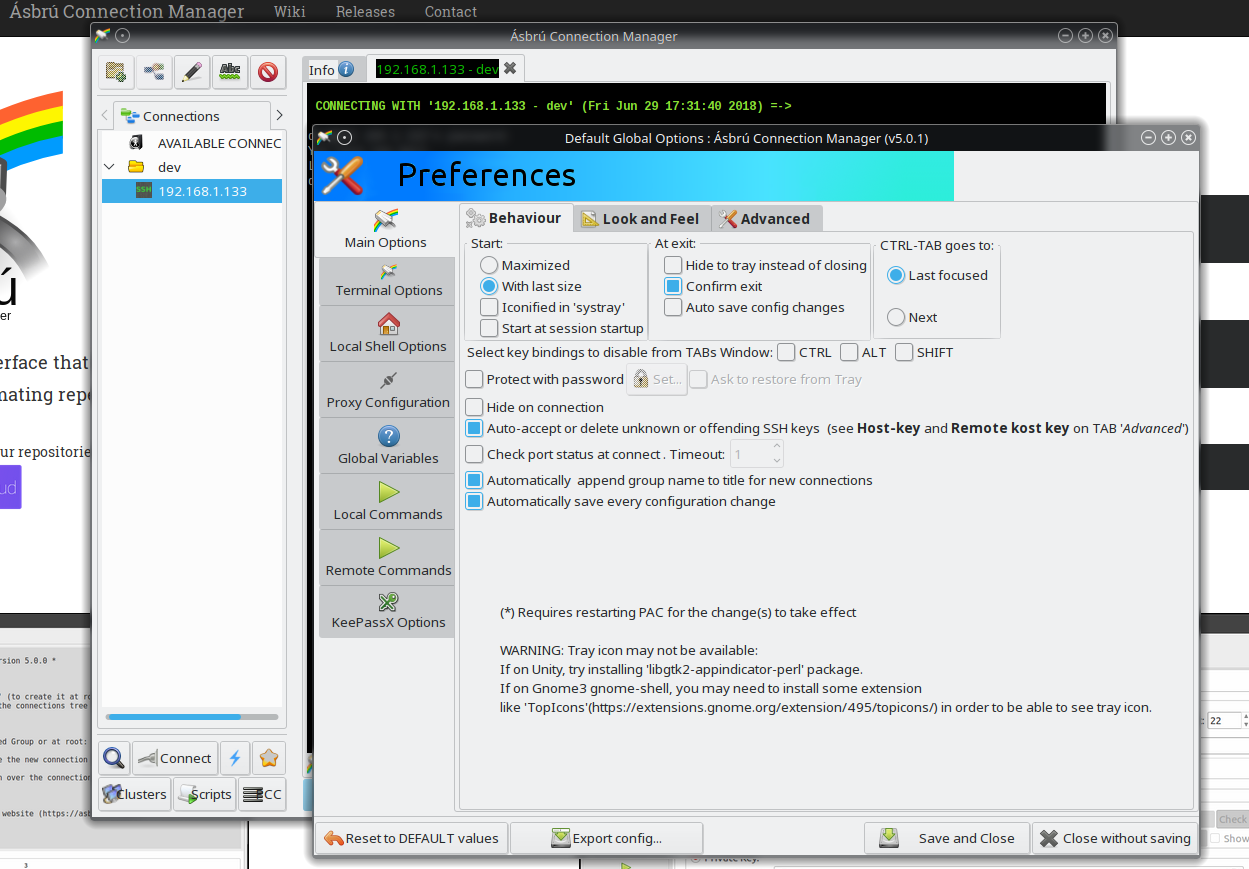
Task: Open the Local Commands panel
Action: pyautogui.click(x=386, y=501)
